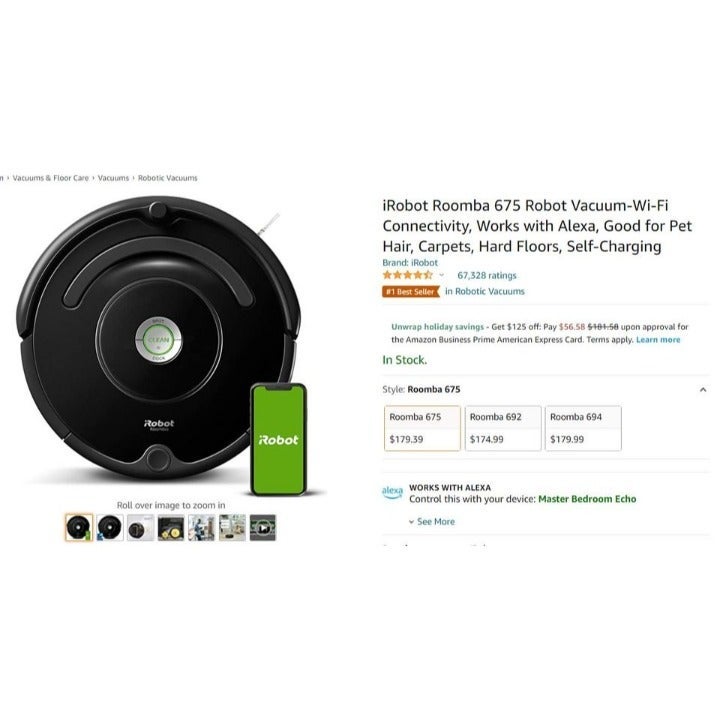Screen dimensions: 720x720
Task: Expand star rating dropdown arrow
Action: pos(441,275)
